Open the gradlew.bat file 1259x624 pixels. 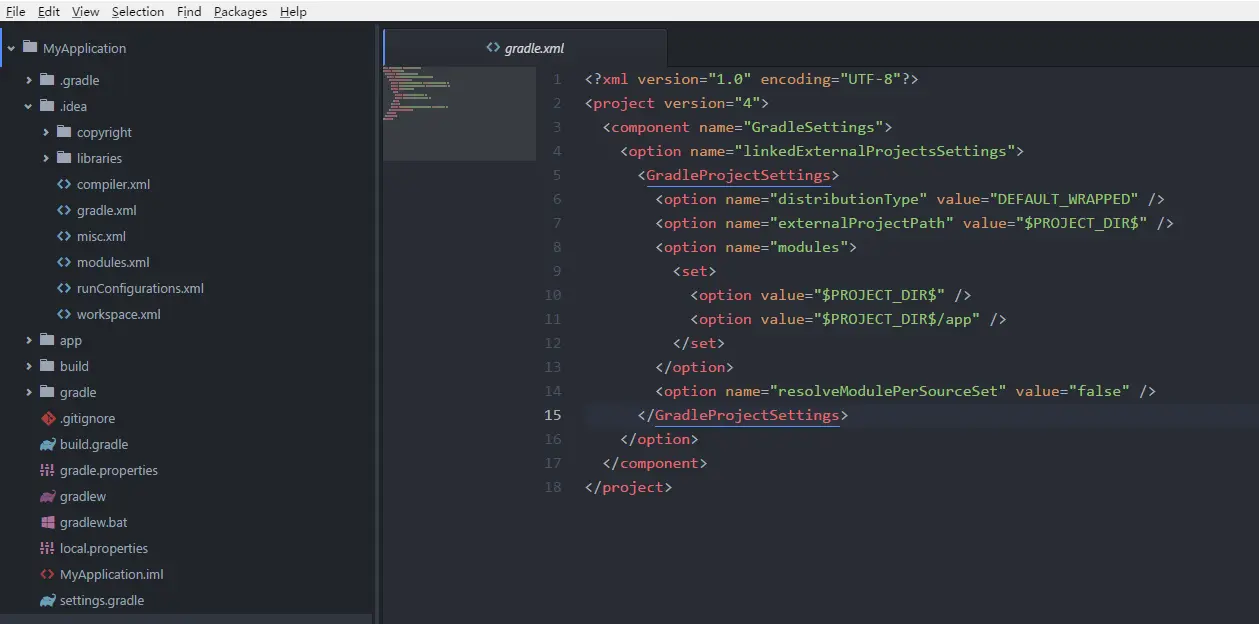[94, 522]
